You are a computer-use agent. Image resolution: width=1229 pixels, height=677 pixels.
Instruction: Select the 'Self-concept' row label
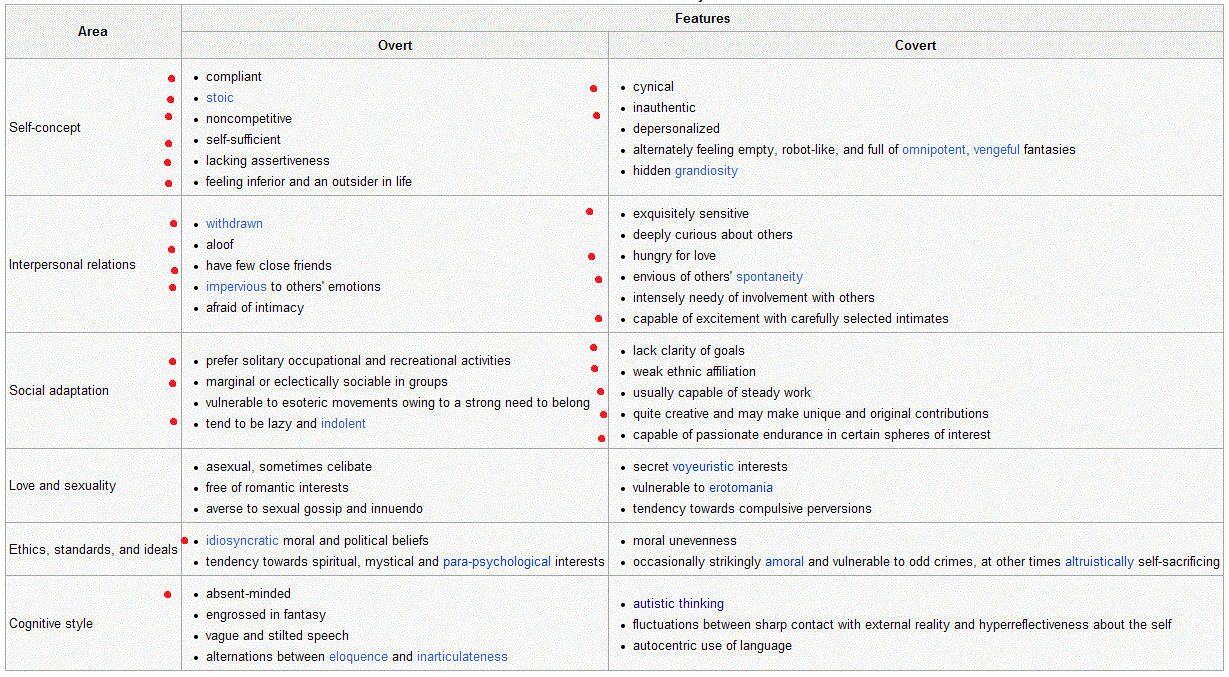(45, 128)
